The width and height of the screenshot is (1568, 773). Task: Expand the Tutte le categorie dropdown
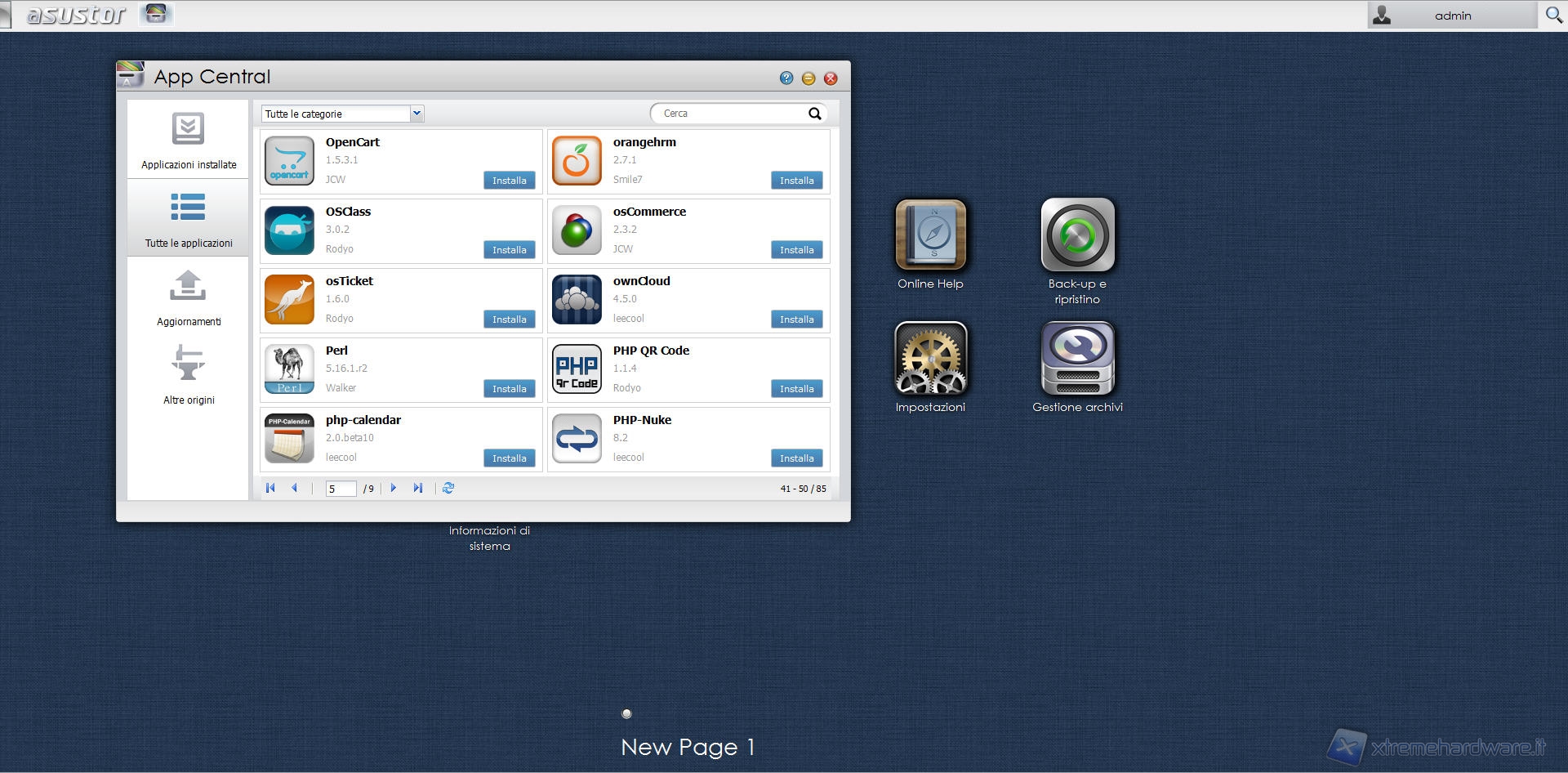[416, 114]
